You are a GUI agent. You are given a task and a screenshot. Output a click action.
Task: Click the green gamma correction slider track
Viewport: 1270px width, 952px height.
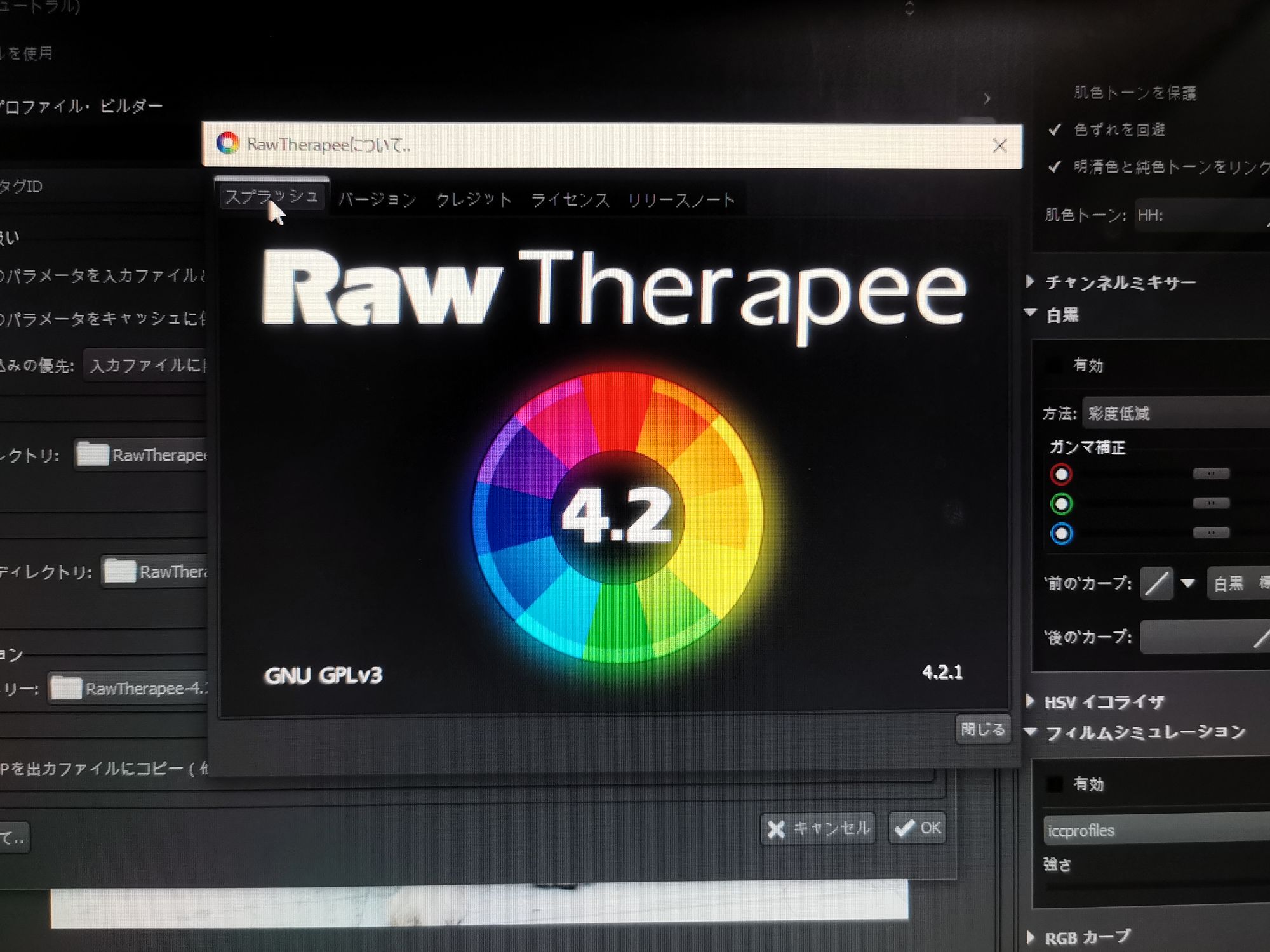coord(1137,504)
